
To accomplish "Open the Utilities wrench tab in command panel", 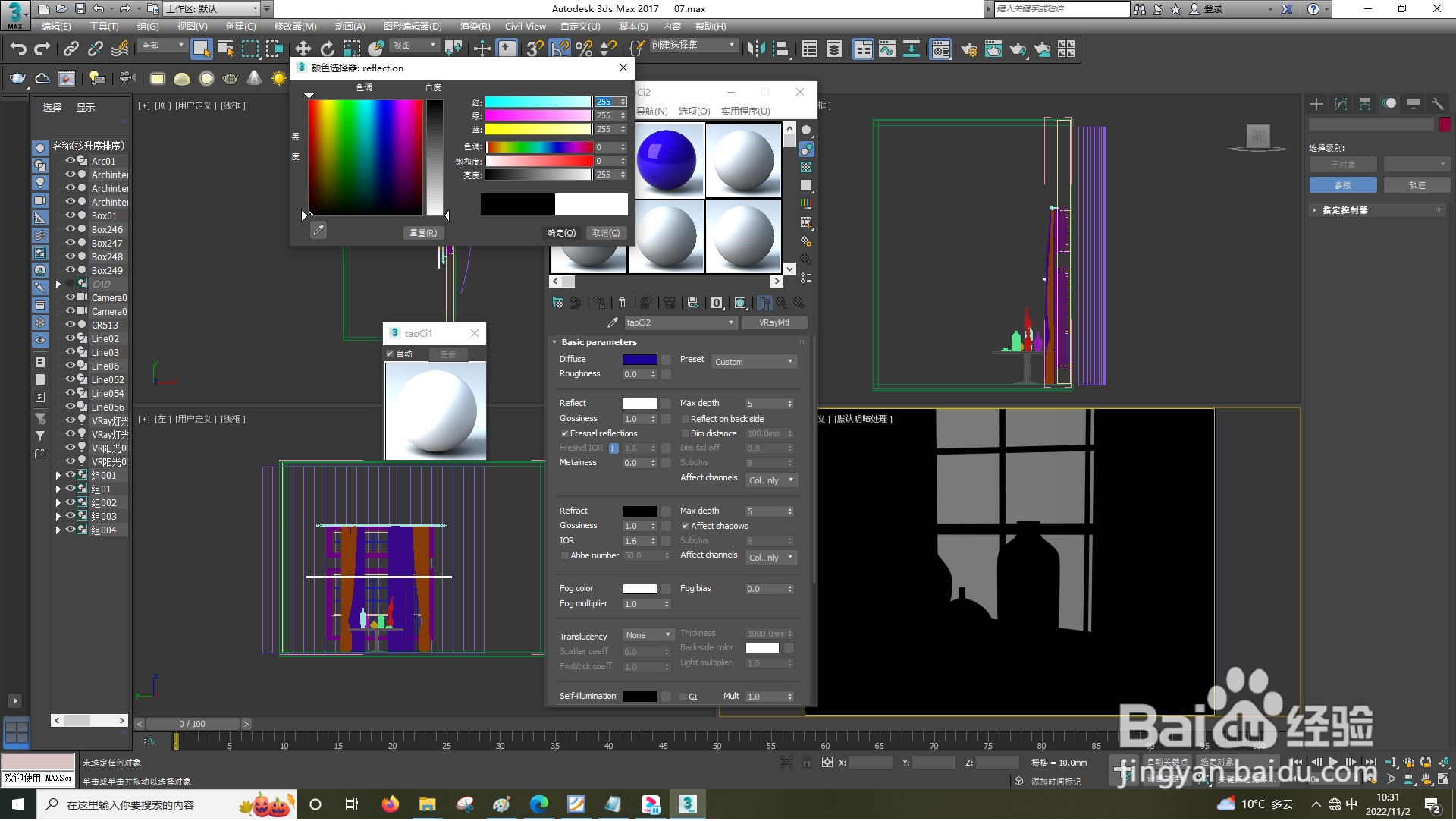I will (1437, 105).
